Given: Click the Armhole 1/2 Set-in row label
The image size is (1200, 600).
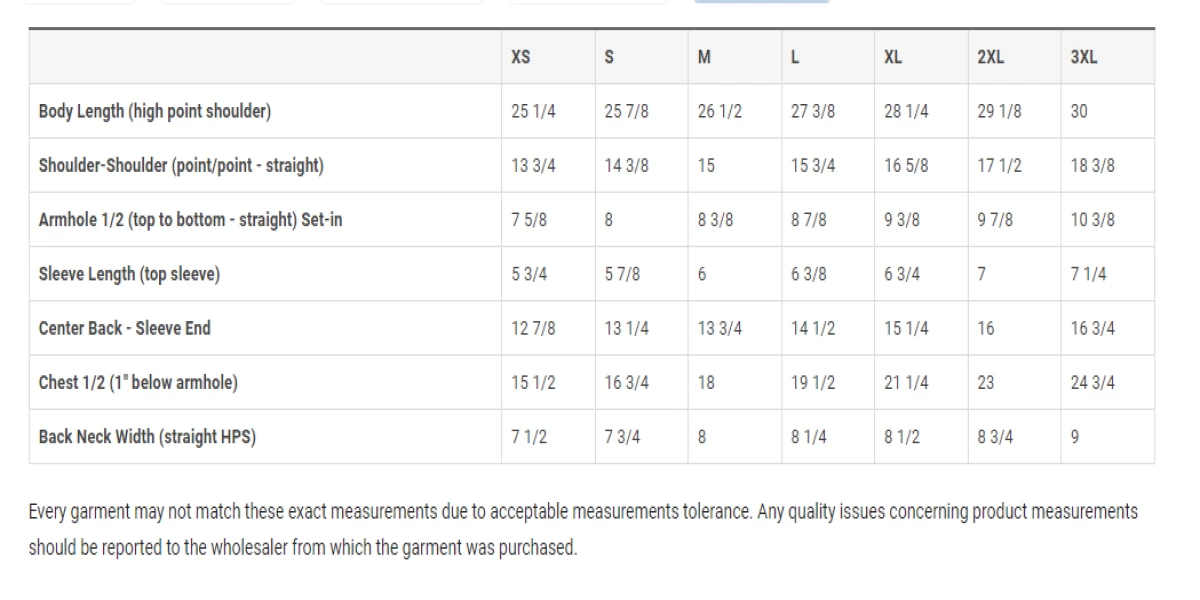Looking at the screenshot, I should click(190, 219).
